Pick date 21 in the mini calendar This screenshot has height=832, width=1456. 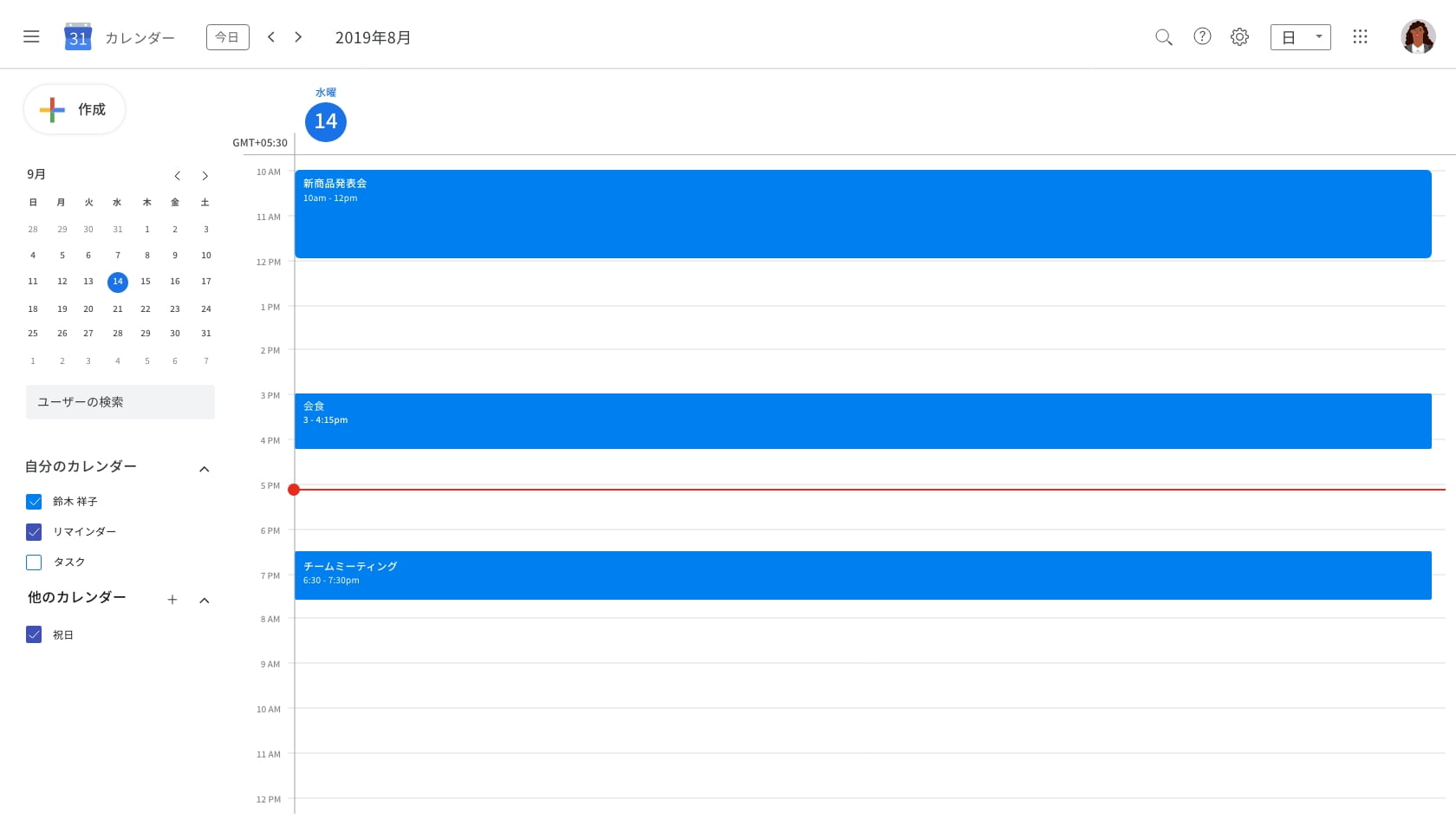pyautogui.click(x=118, y=309)
